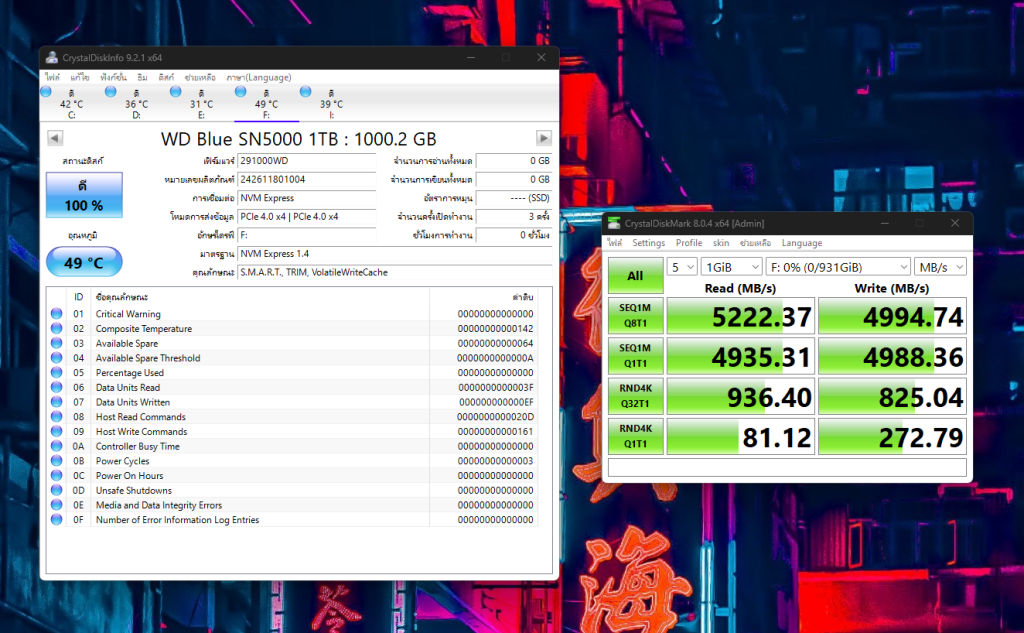Click the status circle beside Data Units Written

click(x=57, y=402)
